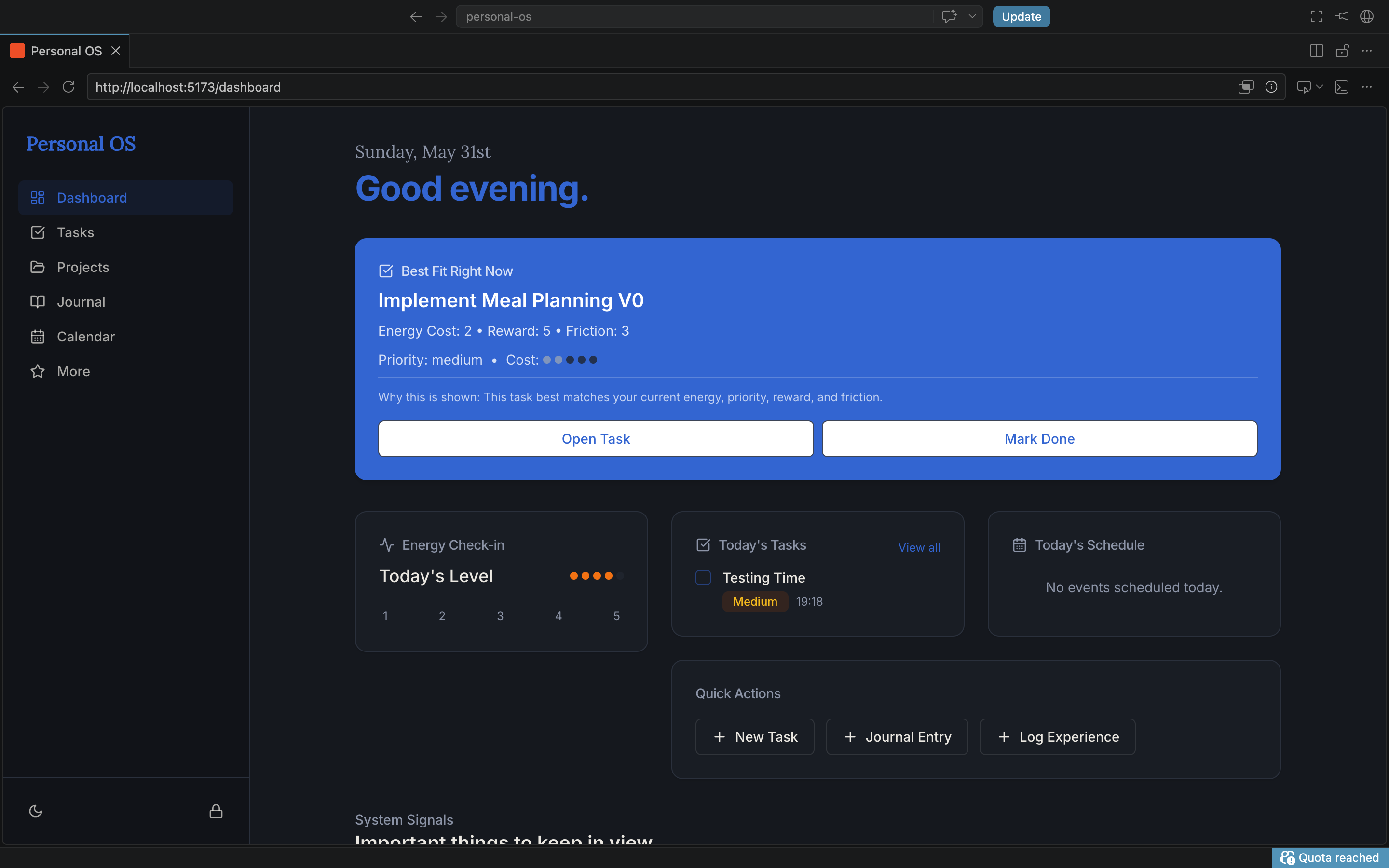The image size is (1389, 868).
Task: Open Journal in the sidebar
Action: [x=126, y=302]
